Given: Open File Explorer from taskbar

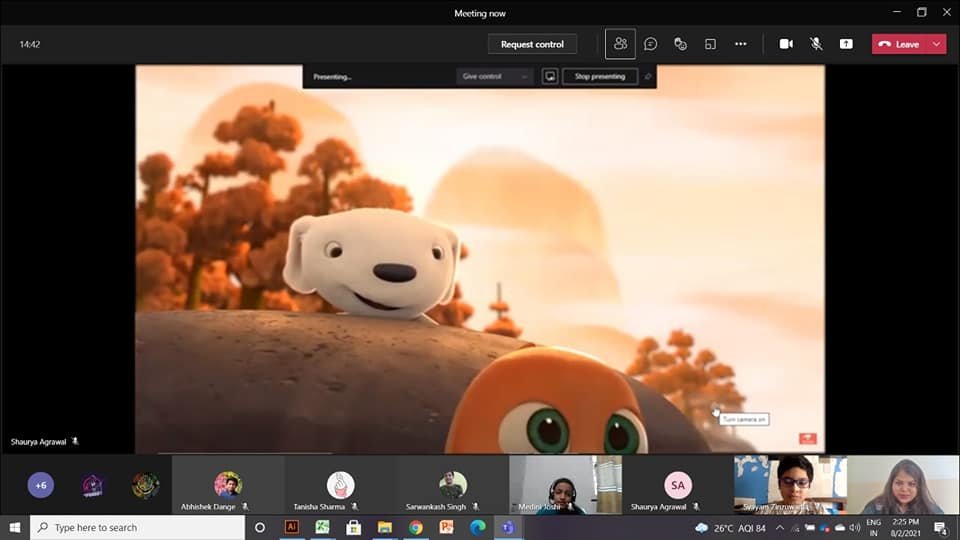Looking at the screenshot, I should coord(384,527).
